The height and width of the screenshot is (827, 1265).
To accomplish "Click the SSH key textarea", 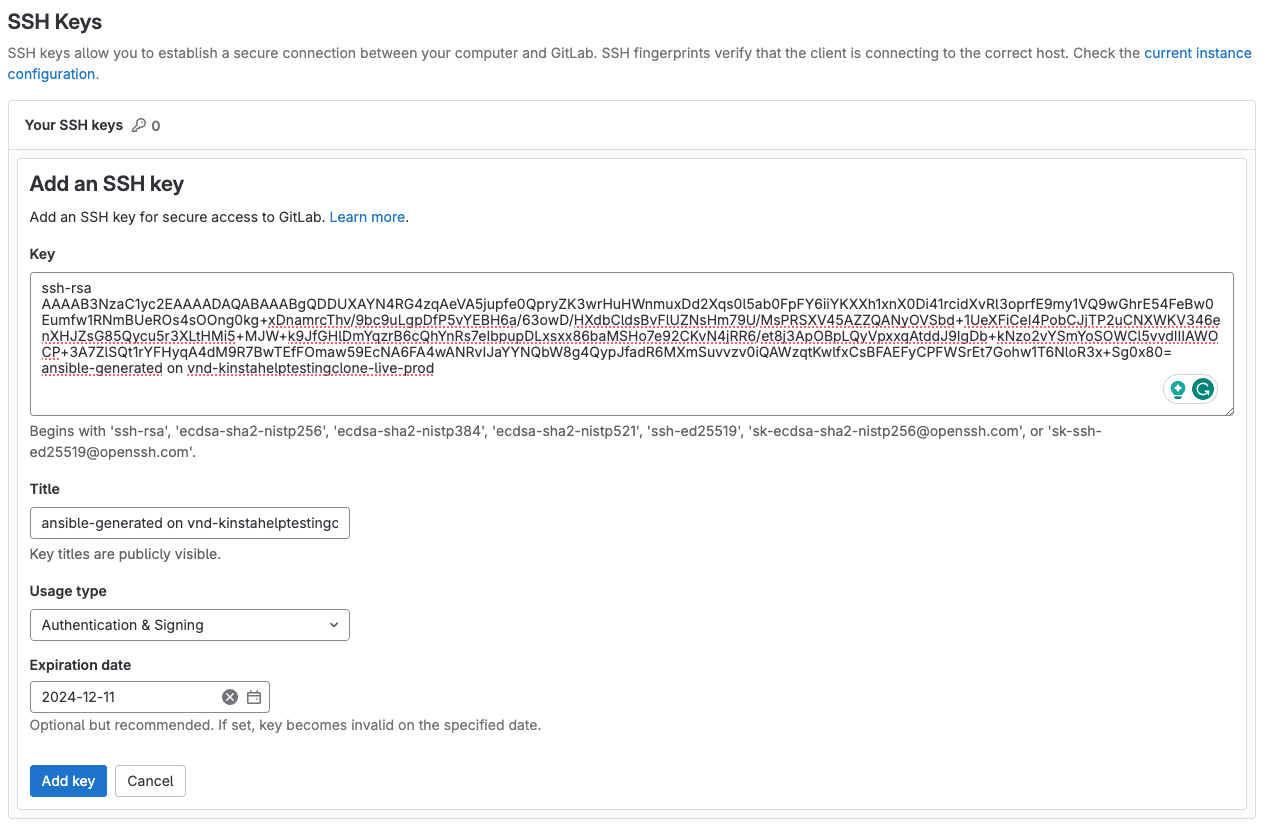I will click(x=632, y=345).
